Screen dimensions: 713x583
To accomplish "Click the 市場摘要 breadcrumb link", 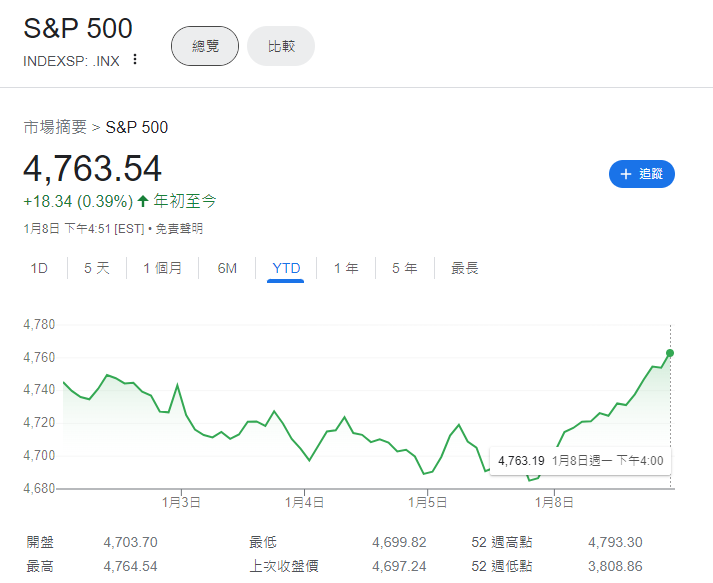I will click(55, 127).
